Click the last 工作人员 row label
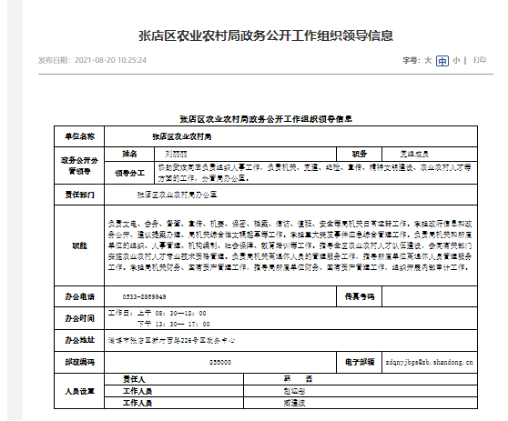The image size is (508, 421). pos(137,403)
